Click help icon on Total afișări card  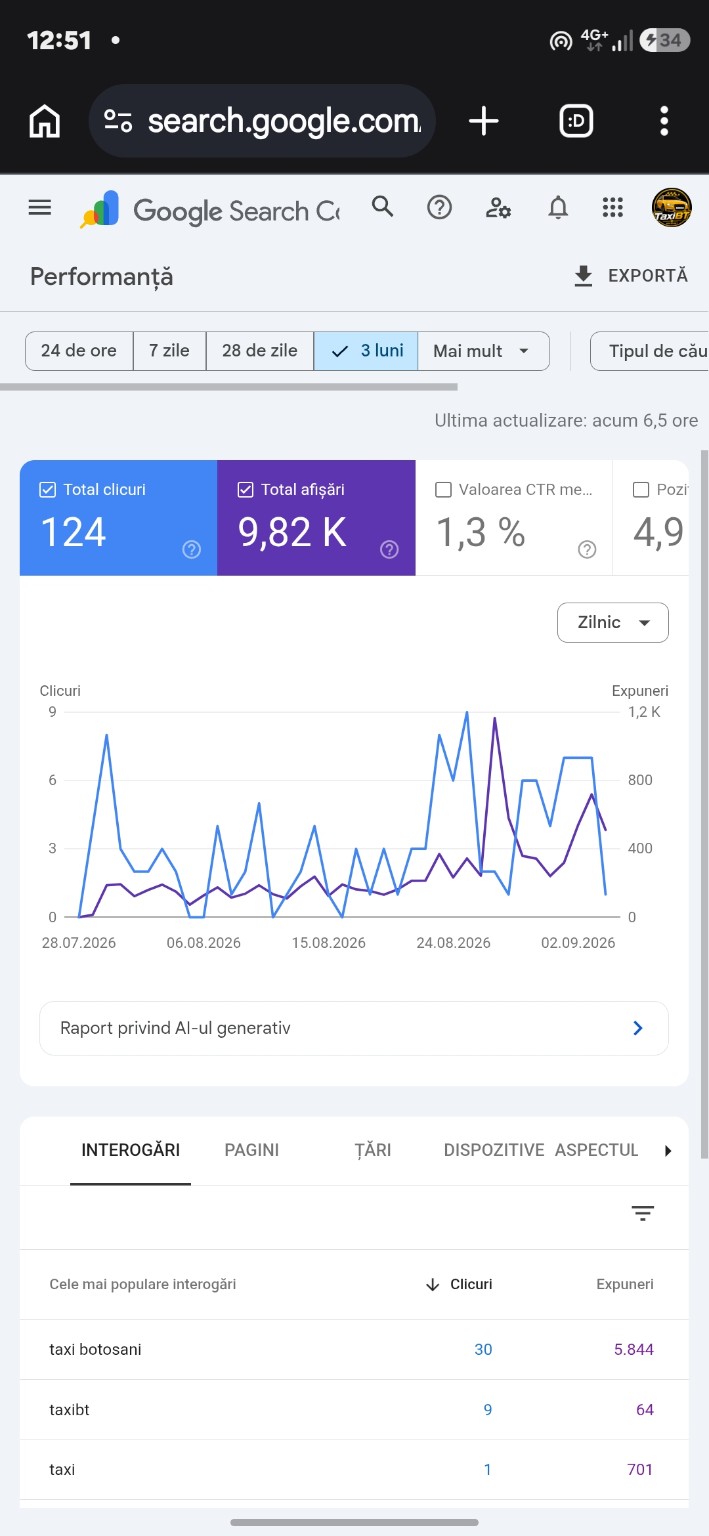pyautogui.click(x=390, y=549)
